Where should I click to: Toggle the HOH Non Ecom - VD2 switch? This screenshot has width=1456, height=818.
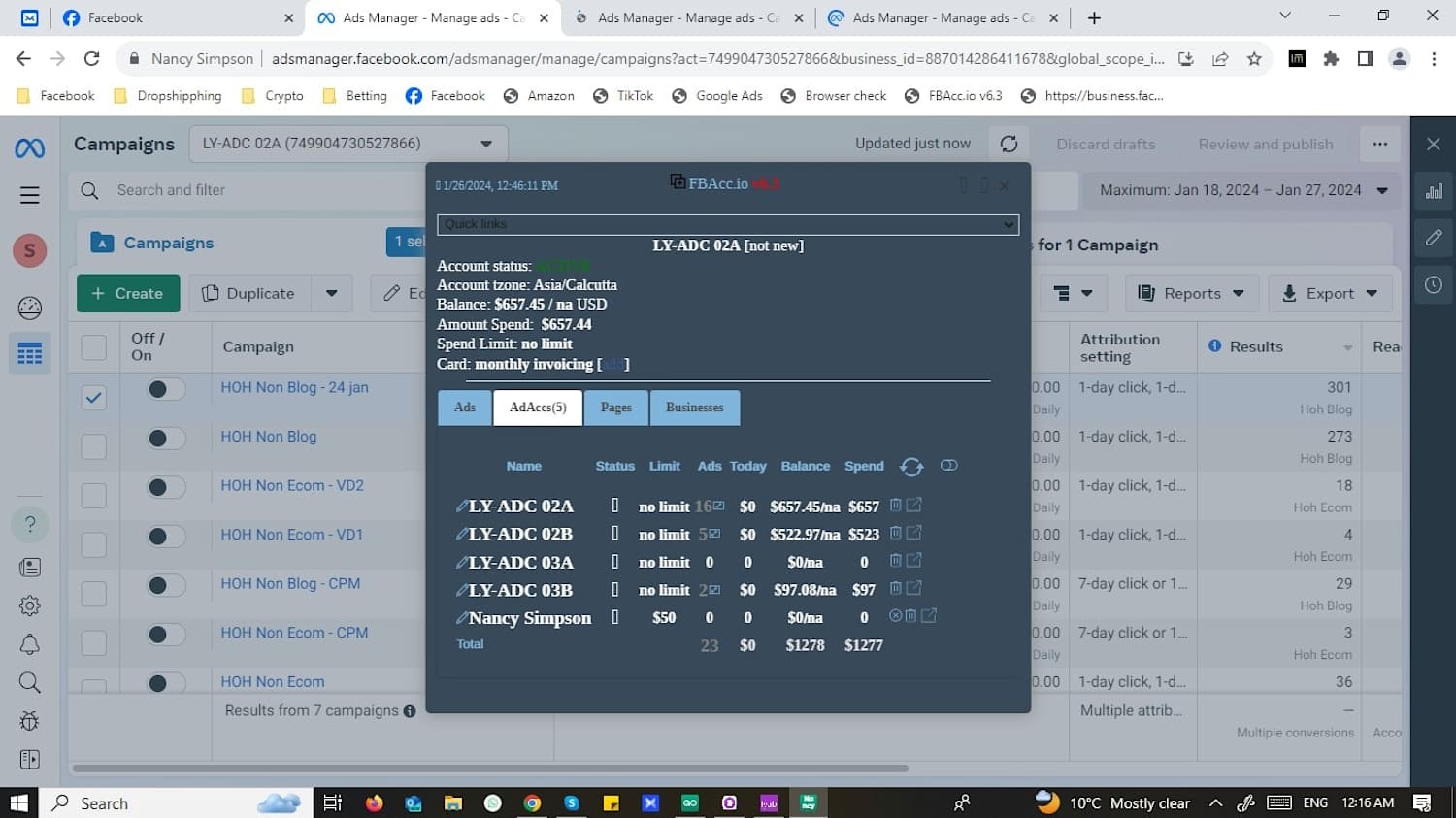click(166, 487)
